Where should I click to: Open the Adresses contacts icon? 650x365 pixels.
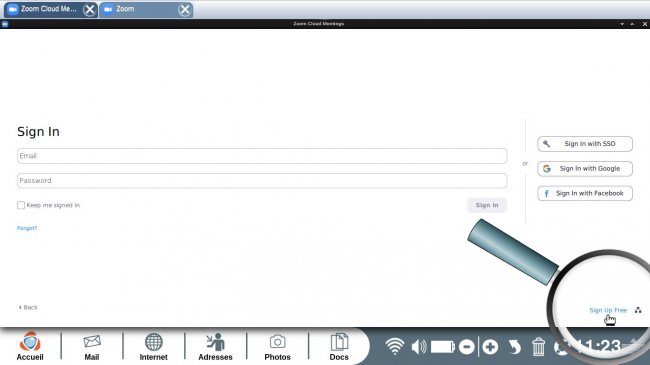[x=215, y=346]
